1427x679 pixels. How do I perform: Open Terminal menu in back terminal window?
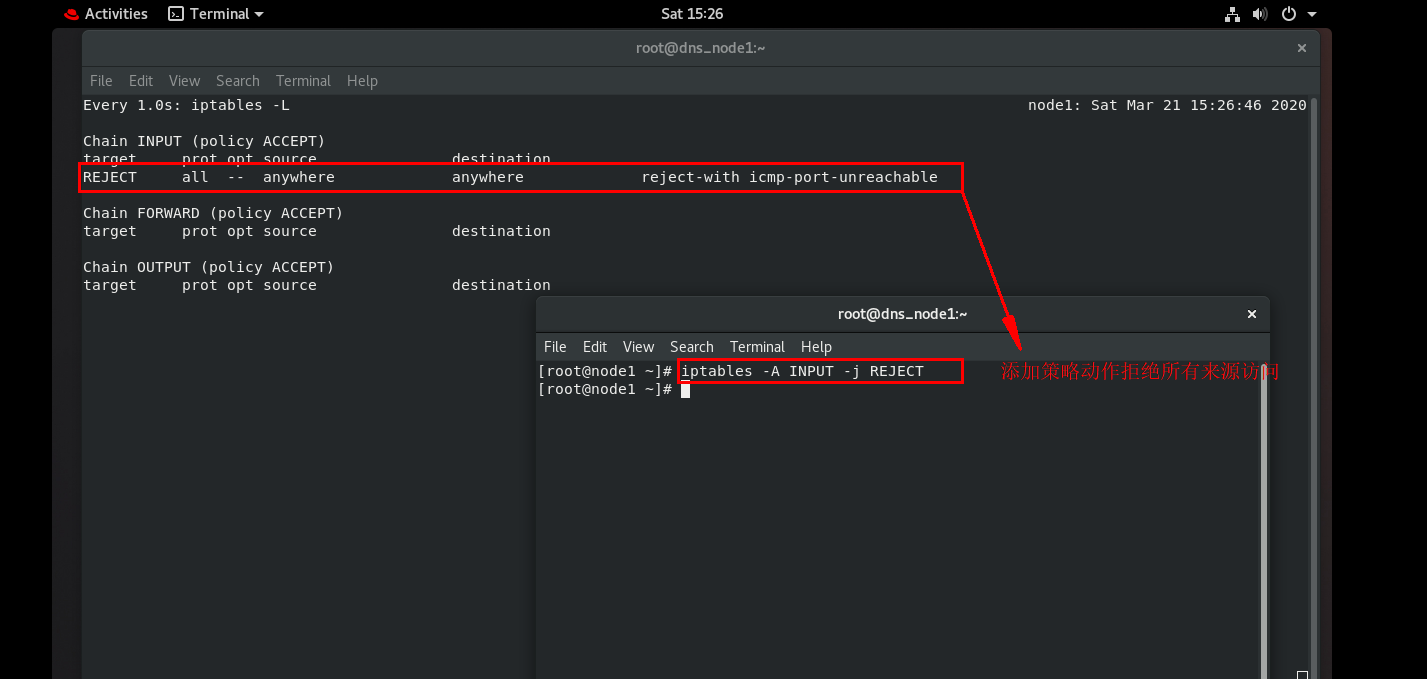[303, 81]
